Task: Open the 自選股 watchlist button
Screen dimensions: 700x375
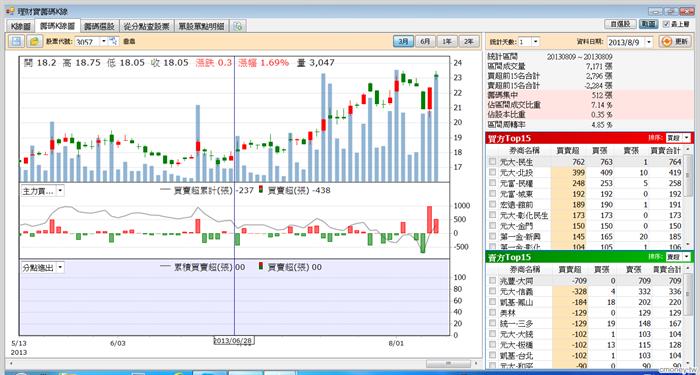Action: pos(620,24)
